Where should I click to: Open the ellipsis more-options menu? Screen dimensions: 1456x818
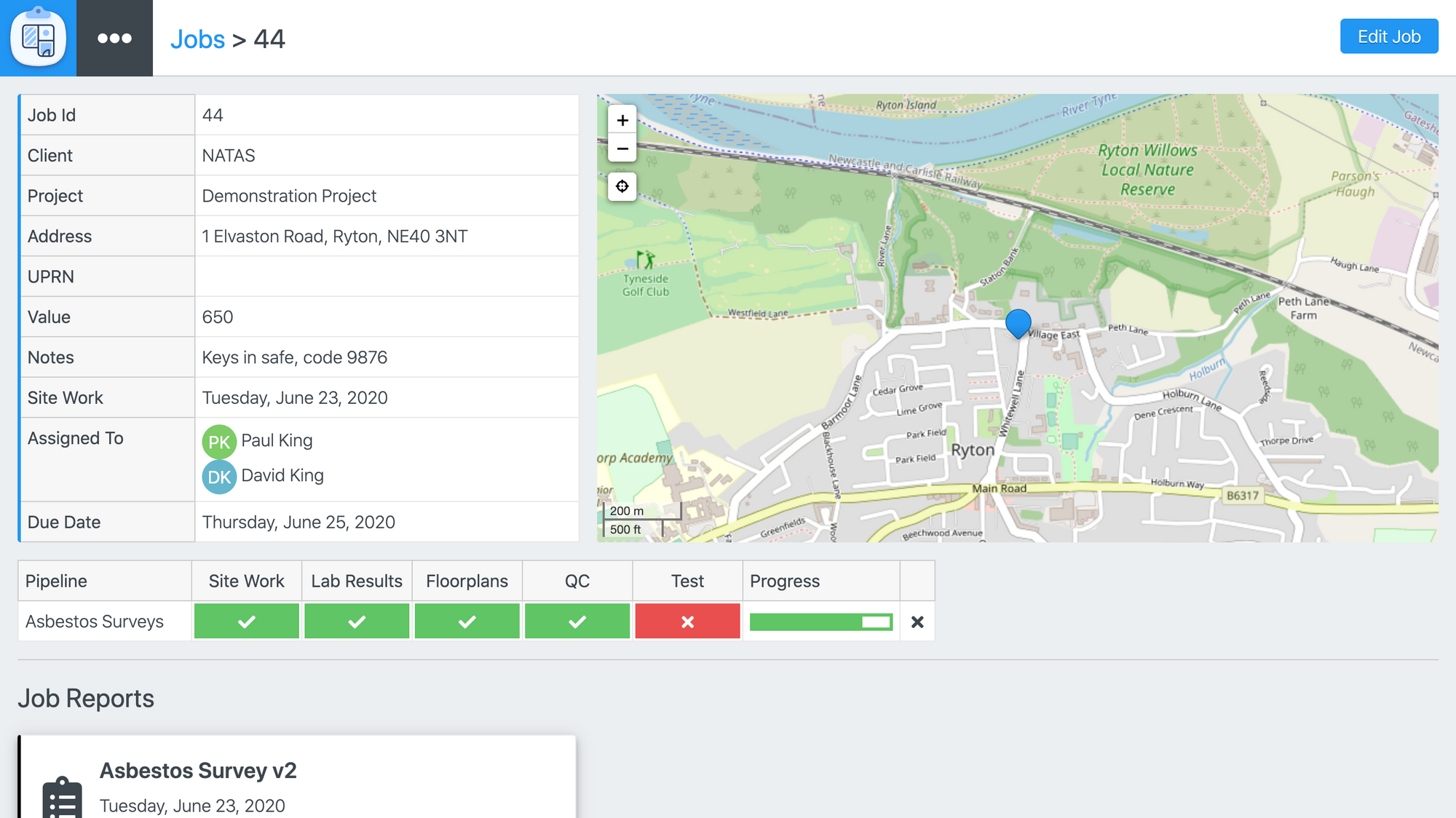click(115, 38)
